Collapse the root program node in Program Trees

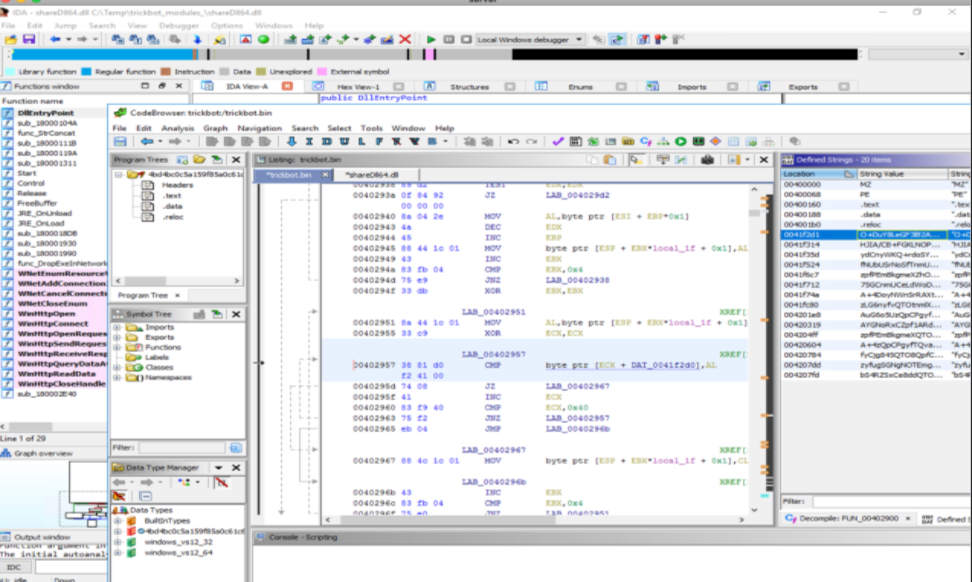click(118, 175)
